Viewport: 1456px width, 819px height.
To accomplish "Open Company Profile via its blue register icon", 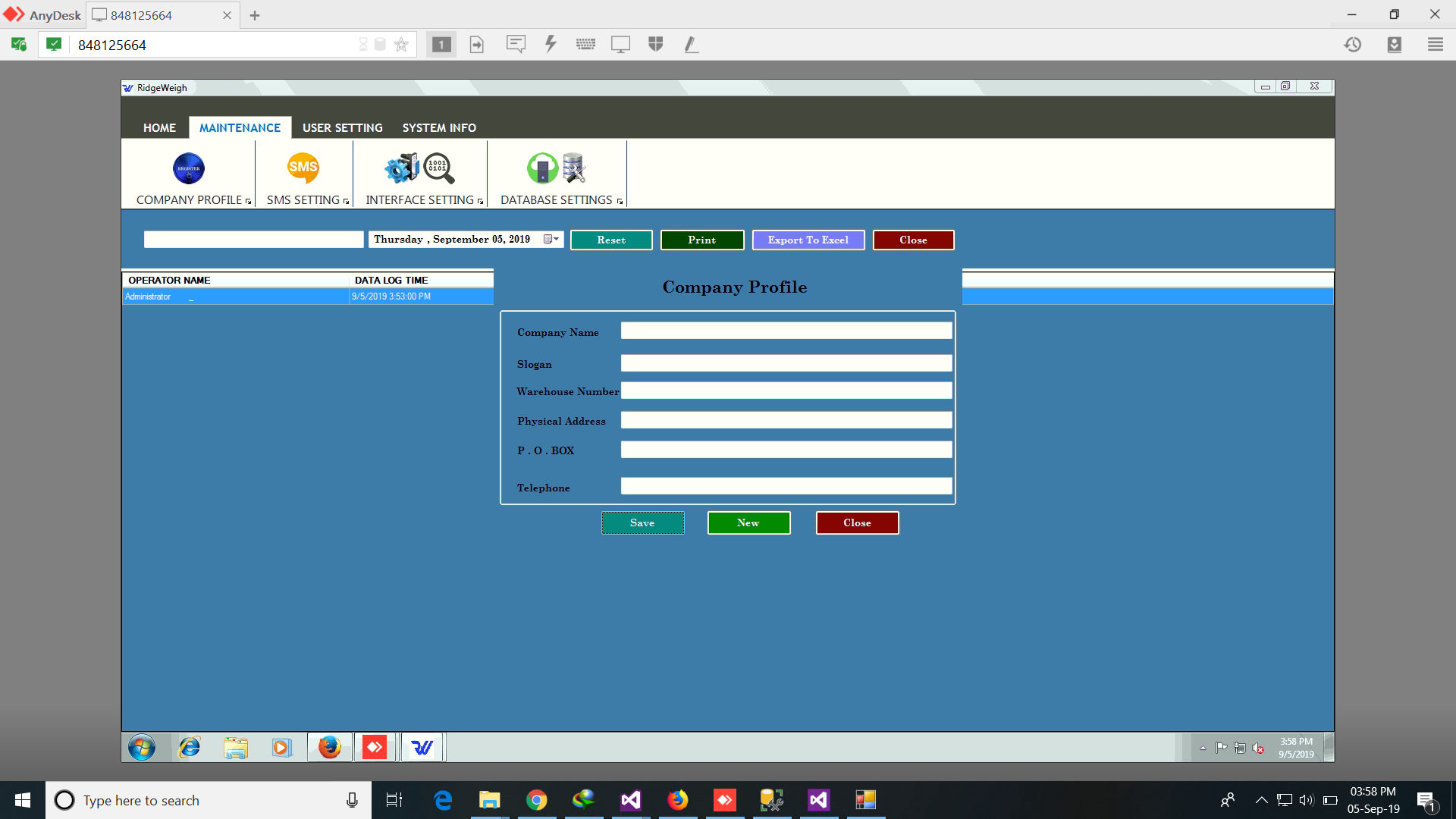I will (188, 168).
